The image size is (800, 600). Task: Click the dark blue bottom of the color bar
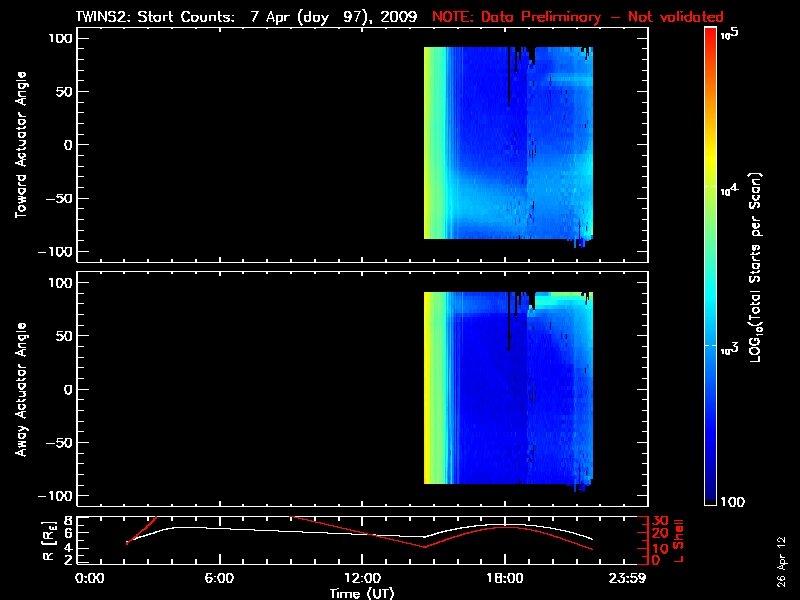pos(711,500)
